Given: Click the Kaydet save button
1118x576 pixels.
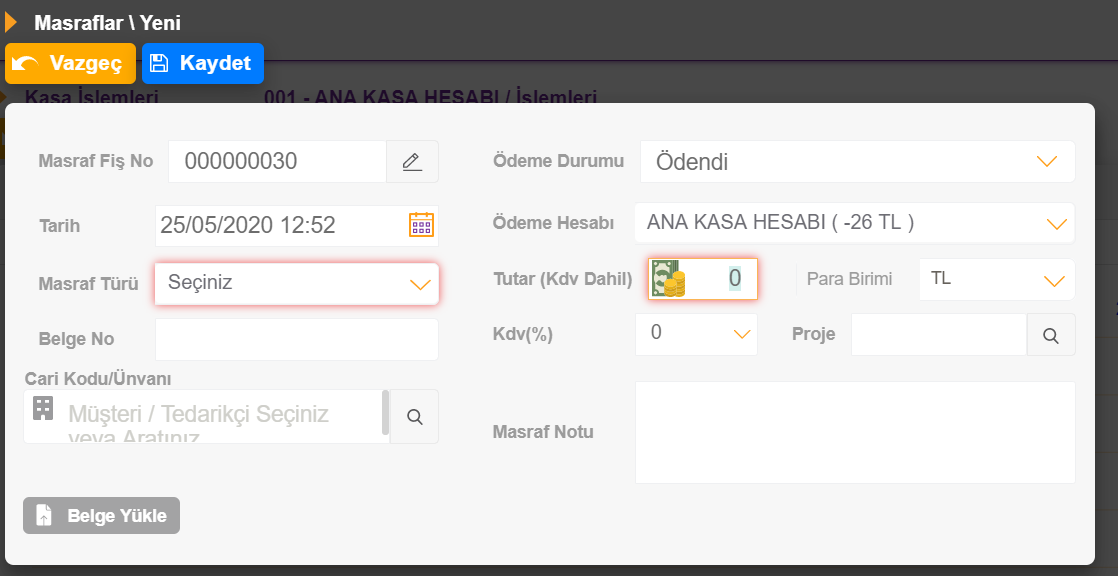Looking at the screenshot, I should pyautogui.click(x=202, y=63).
